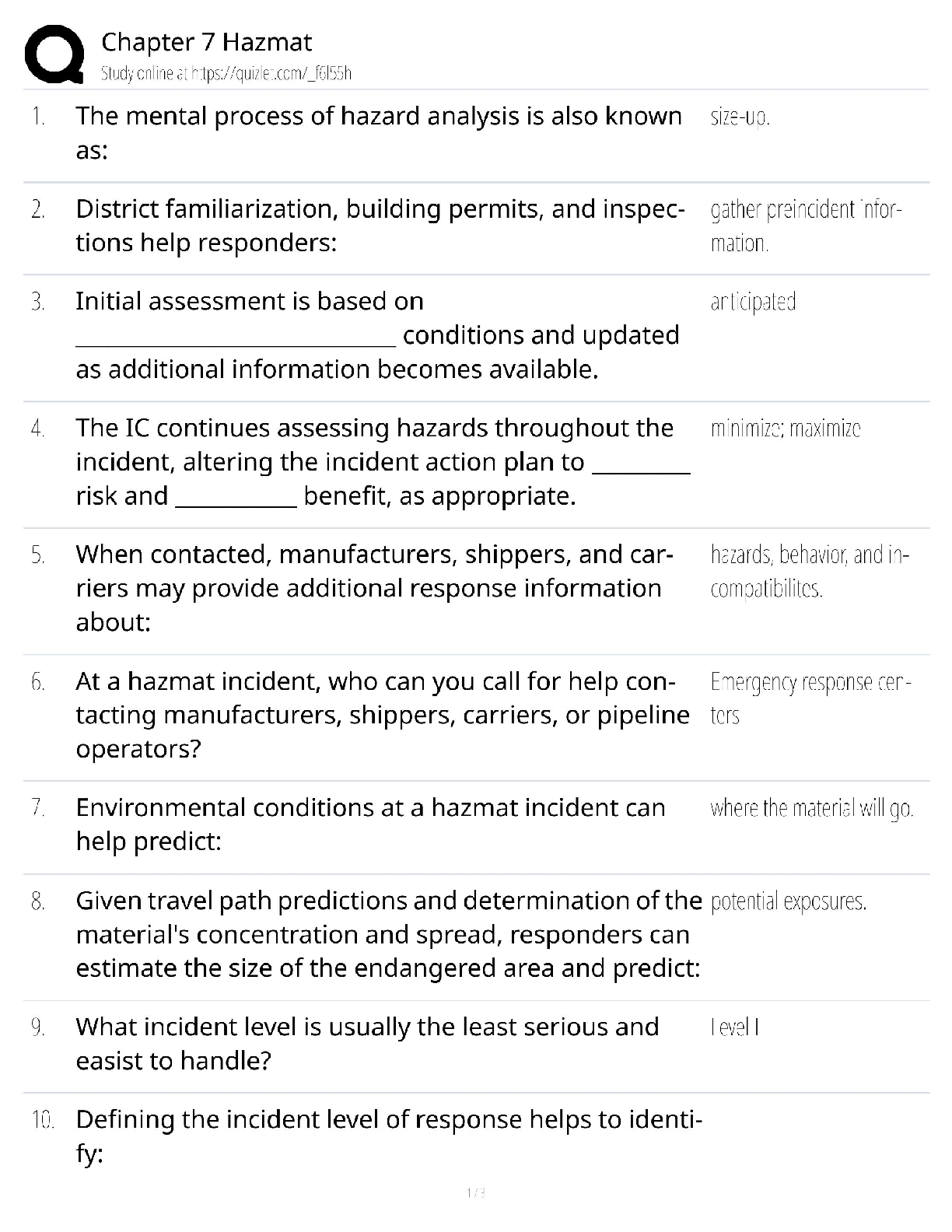The image size is (952, 1232).
Task: Click the answer "Emergency response centers"
Action: pos(809,698)
